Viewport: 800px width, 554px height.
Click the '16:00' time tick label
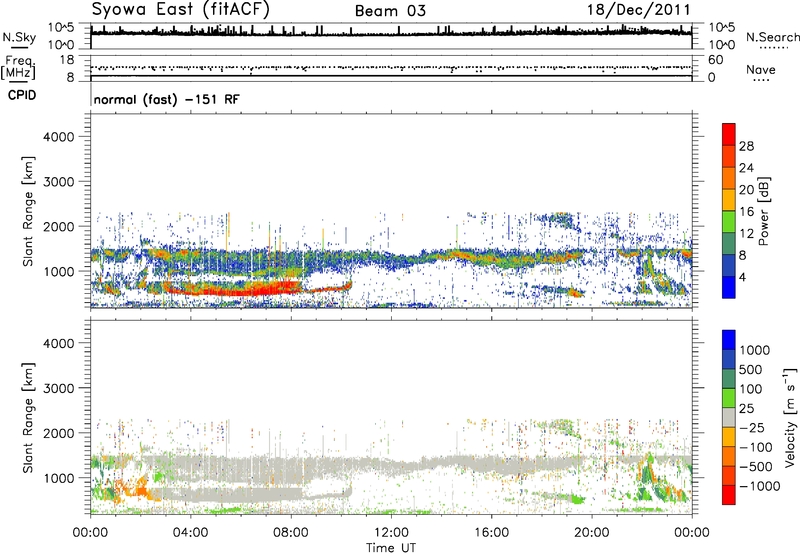[491, 533]
